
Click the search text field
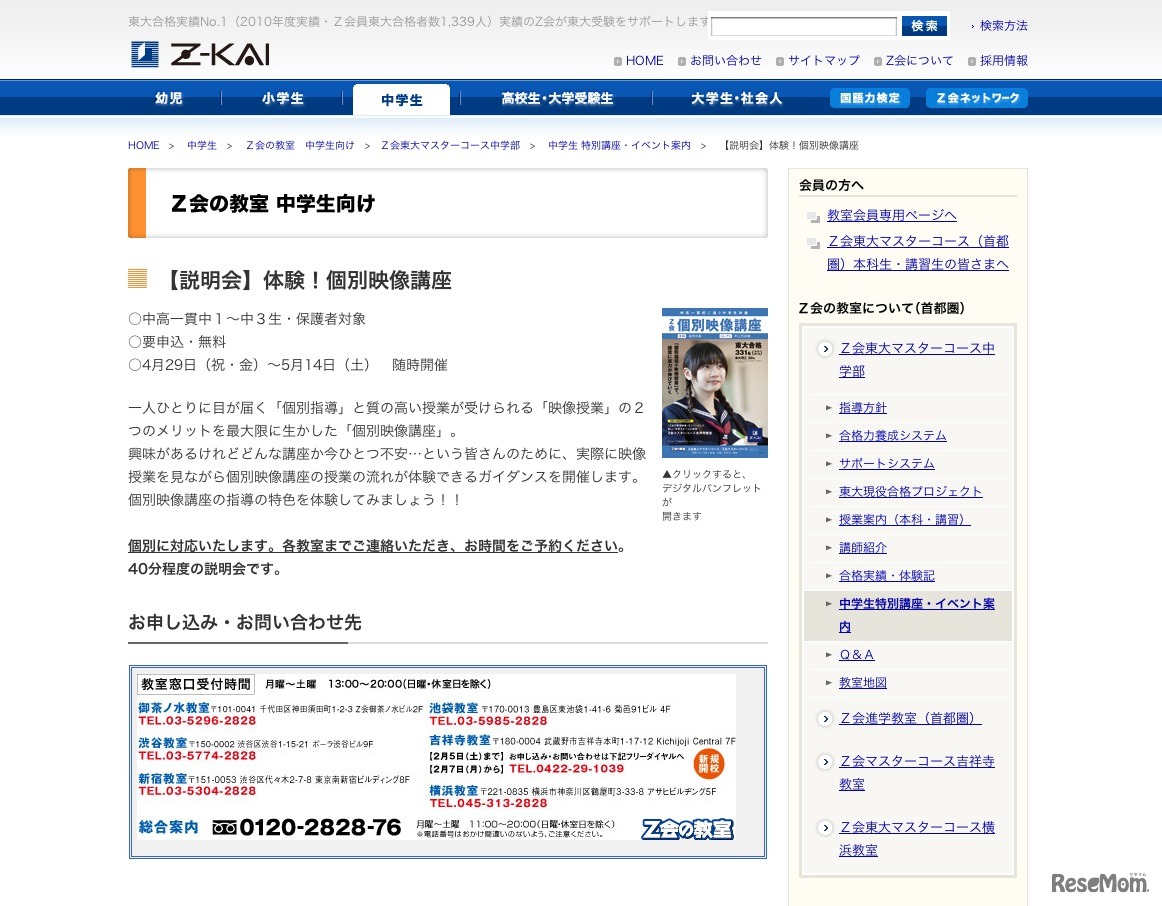pyautogui.click(x=803, y=27)
